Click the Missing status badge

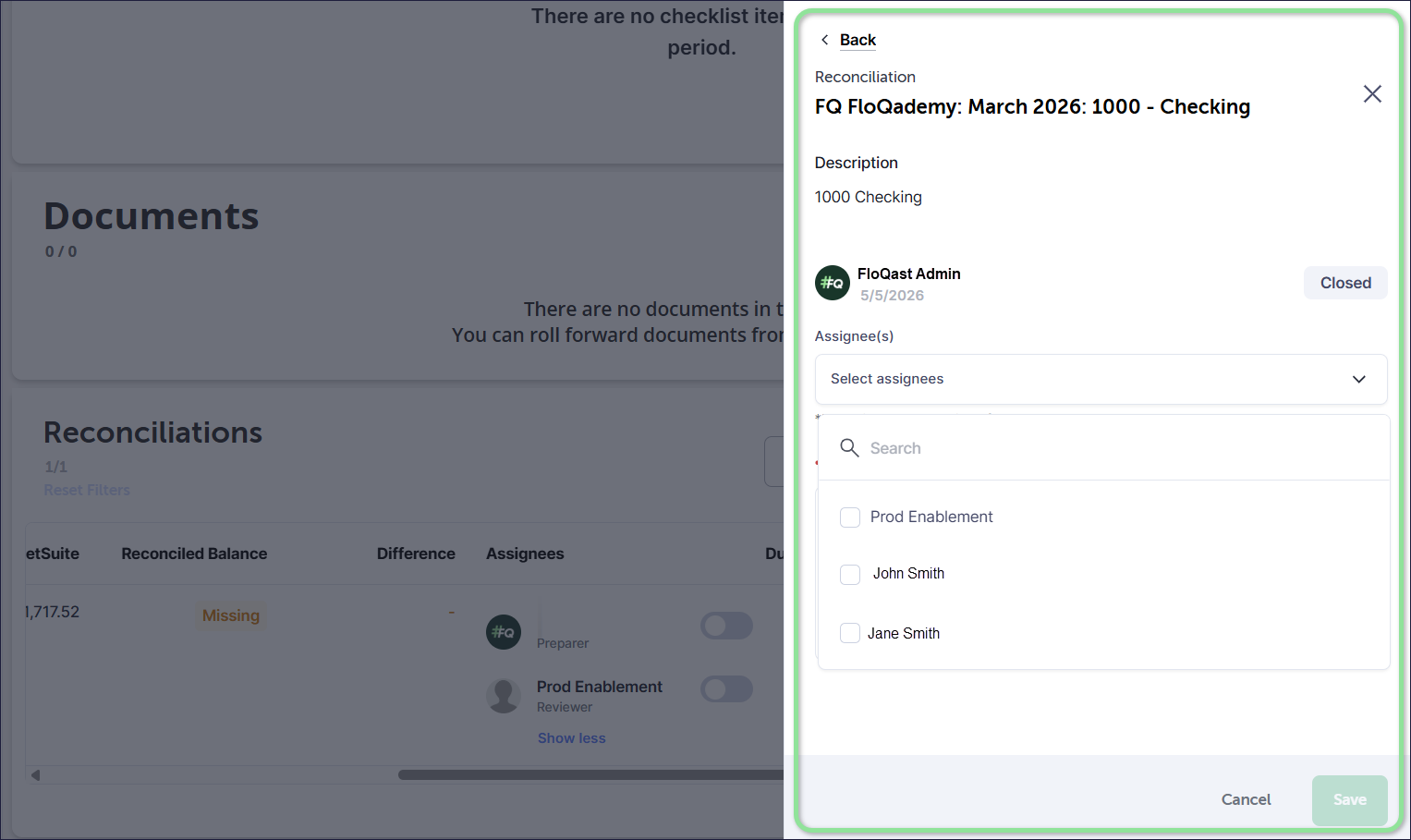(x=231, y=615)
